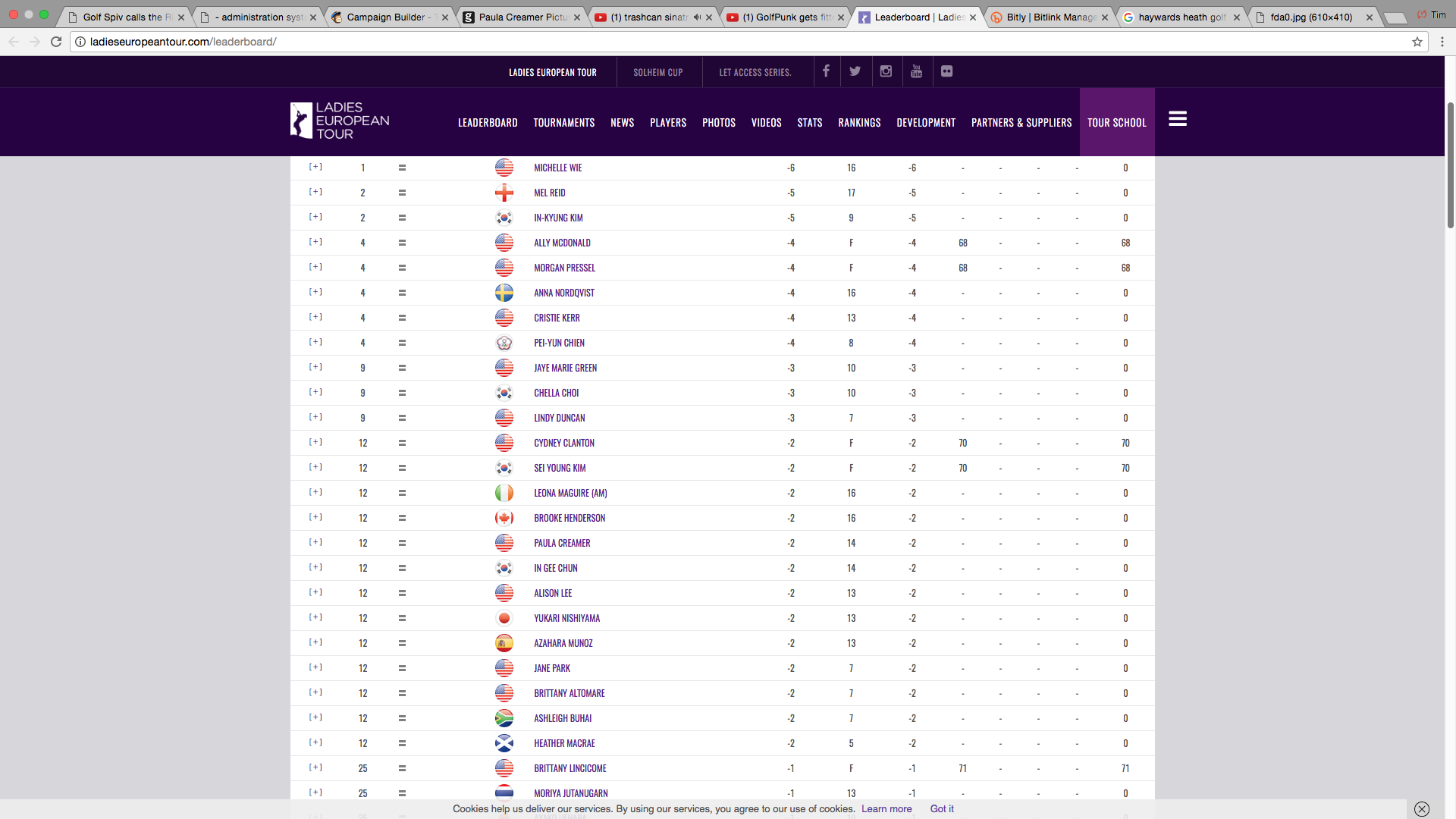This screenshot has height=819, width=1456.
Task: Open Moriya Jutanugarn player link
Action: tap(571, 794)
